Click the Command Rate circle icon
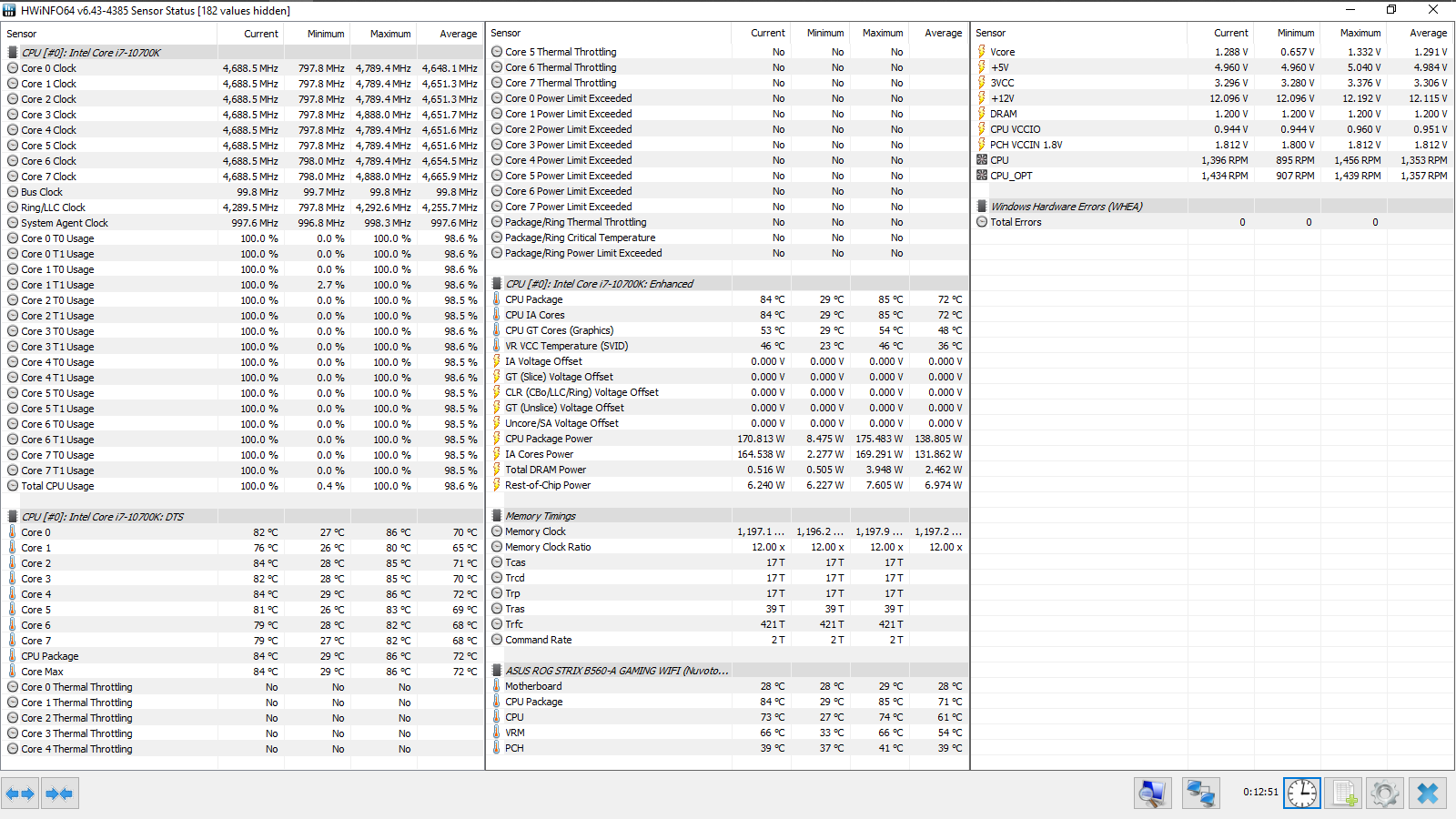Screen dimensions: 1456x819 [497, 640]
